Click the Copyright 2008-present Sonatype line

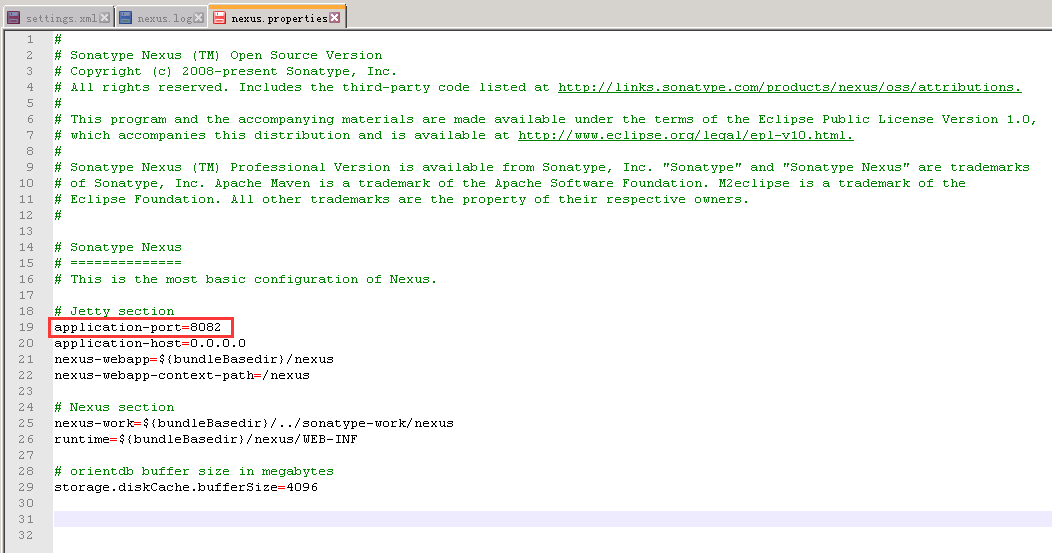(225, 72)
